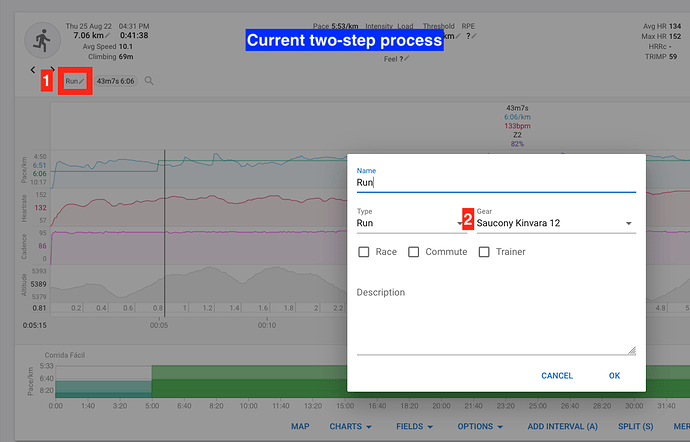
Task: Open the Type dropdown showing Run
Action: coord(411,223)
